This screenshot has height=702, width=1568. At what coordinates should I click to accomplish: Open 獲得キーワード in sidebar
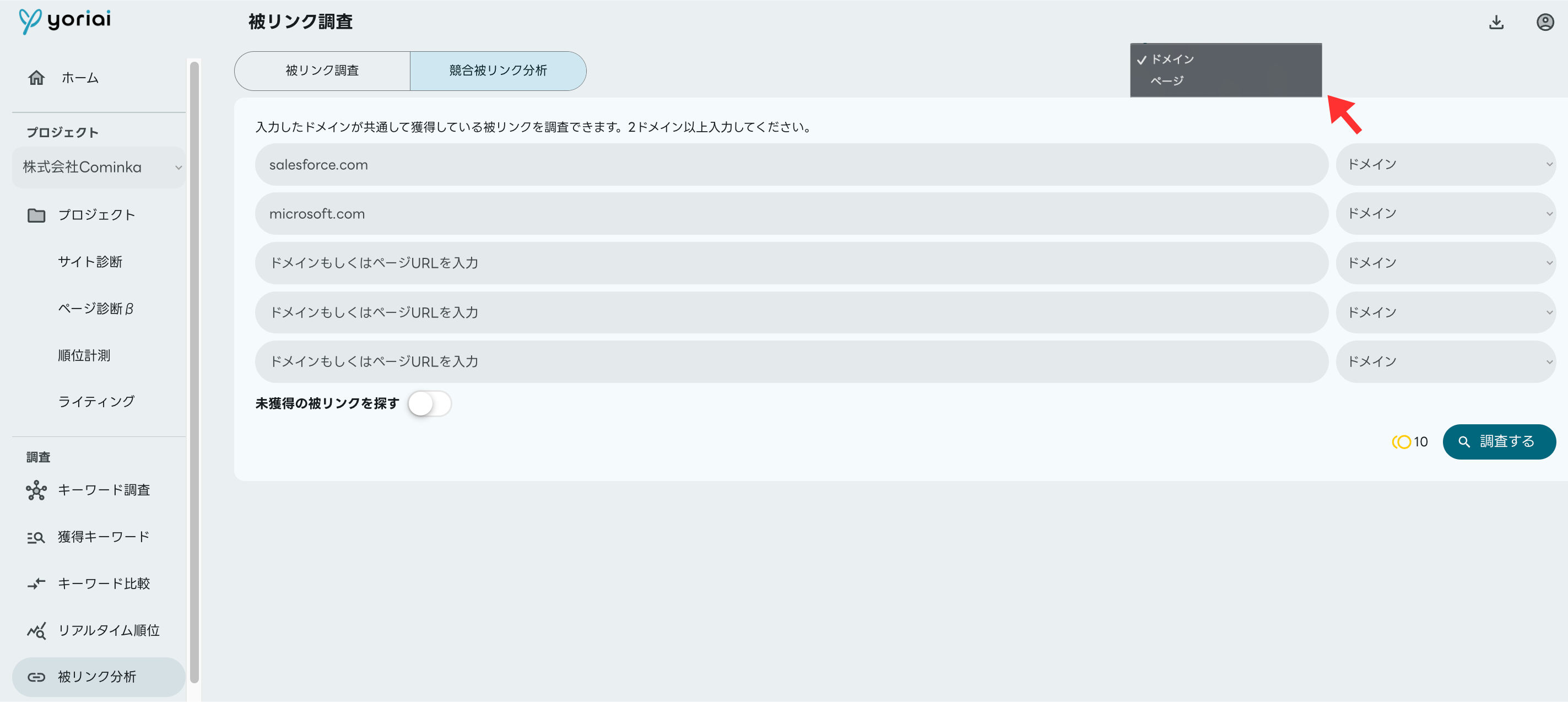(x=104, y=537)
